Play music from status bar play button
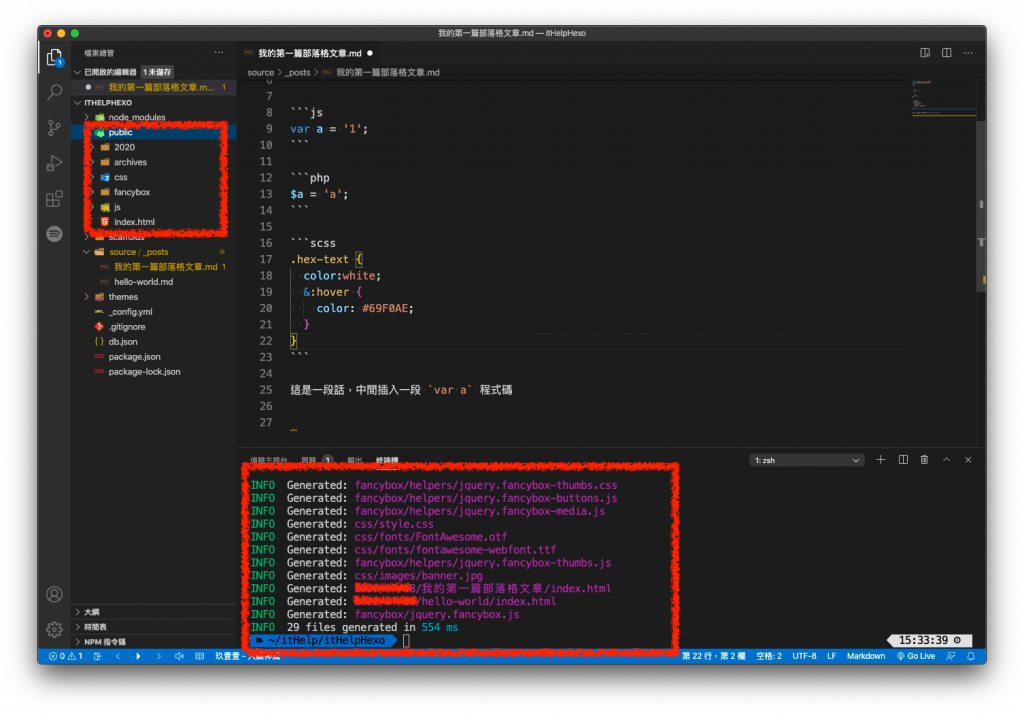This screenshot has height=714, width=1024. click(x=138, y=657)
